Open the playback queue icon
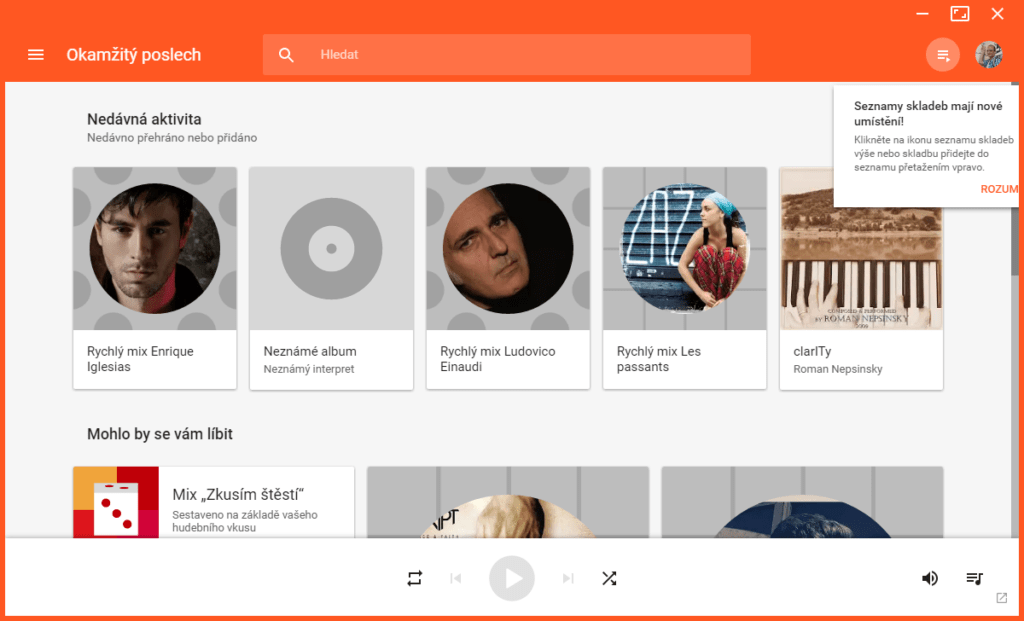The image size is (1024, 621). click(974, 579)
